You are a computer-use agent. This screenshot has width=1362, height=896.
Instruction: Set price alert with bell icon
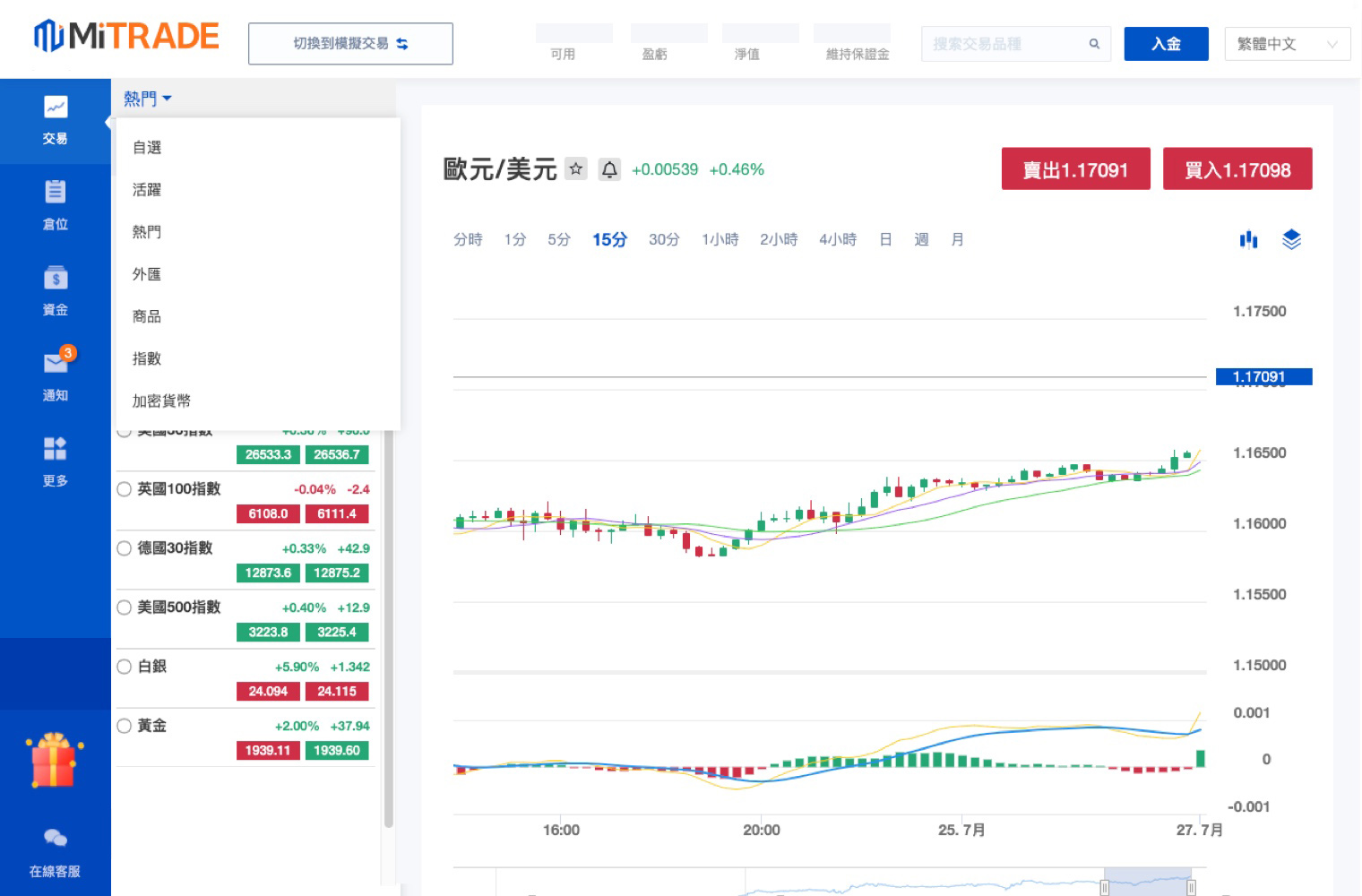609,169
